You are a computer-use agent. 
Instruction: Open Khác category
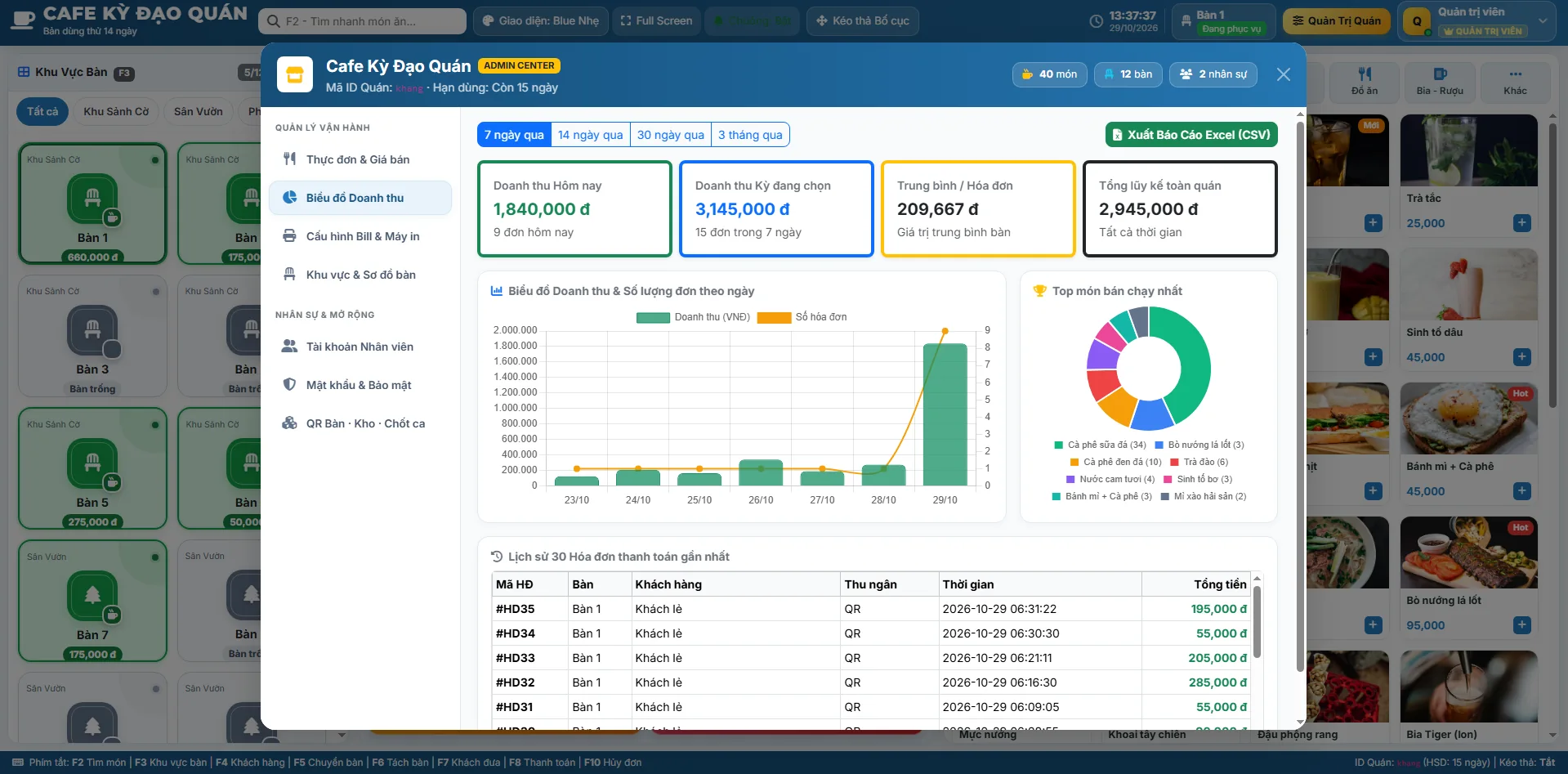click(1515, 81)
